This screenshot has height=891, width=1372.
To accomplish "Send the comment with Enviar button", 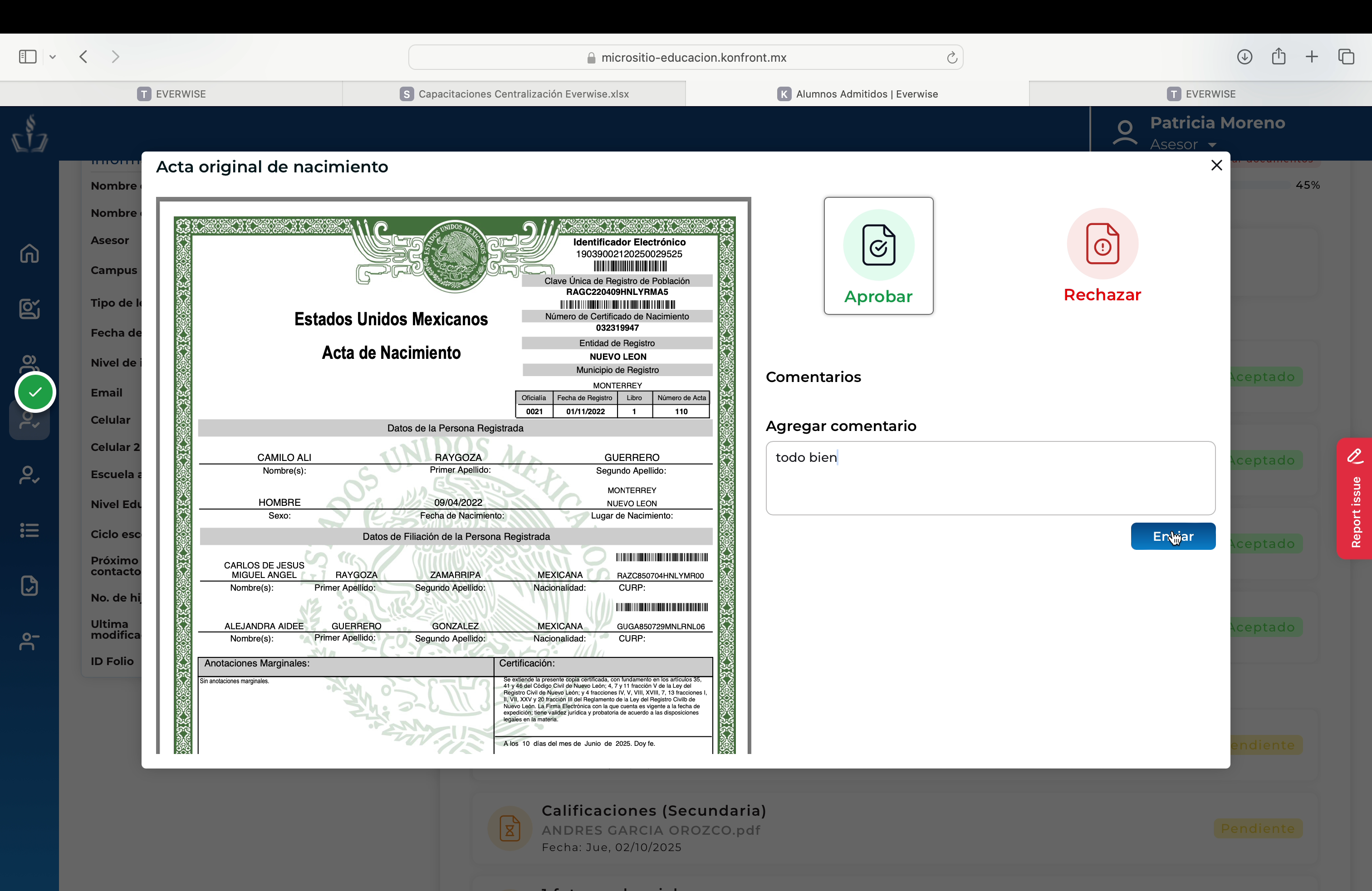I will (1172, 536).
